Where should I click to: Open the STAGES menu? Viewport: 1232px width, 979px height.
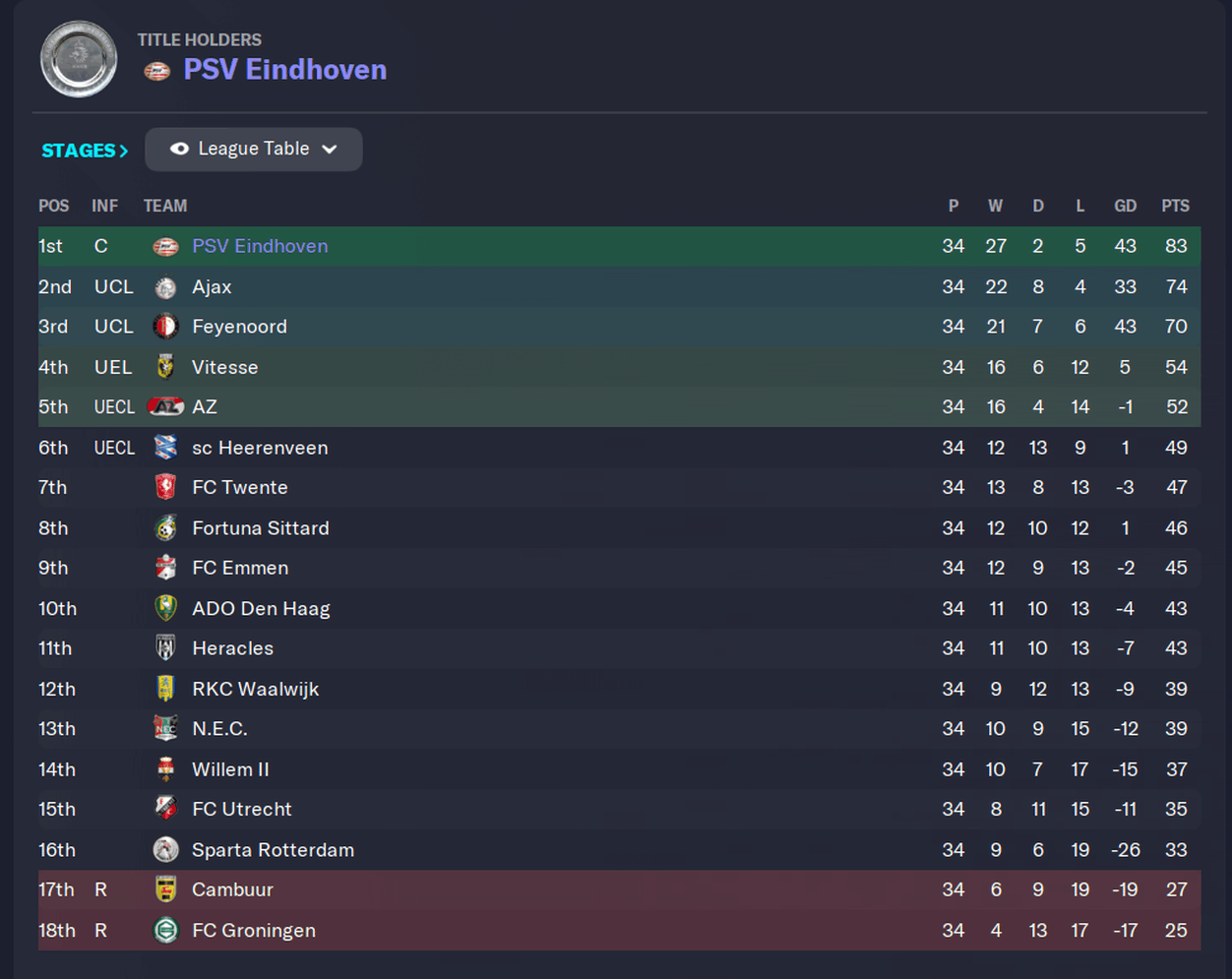coord(85,151)
